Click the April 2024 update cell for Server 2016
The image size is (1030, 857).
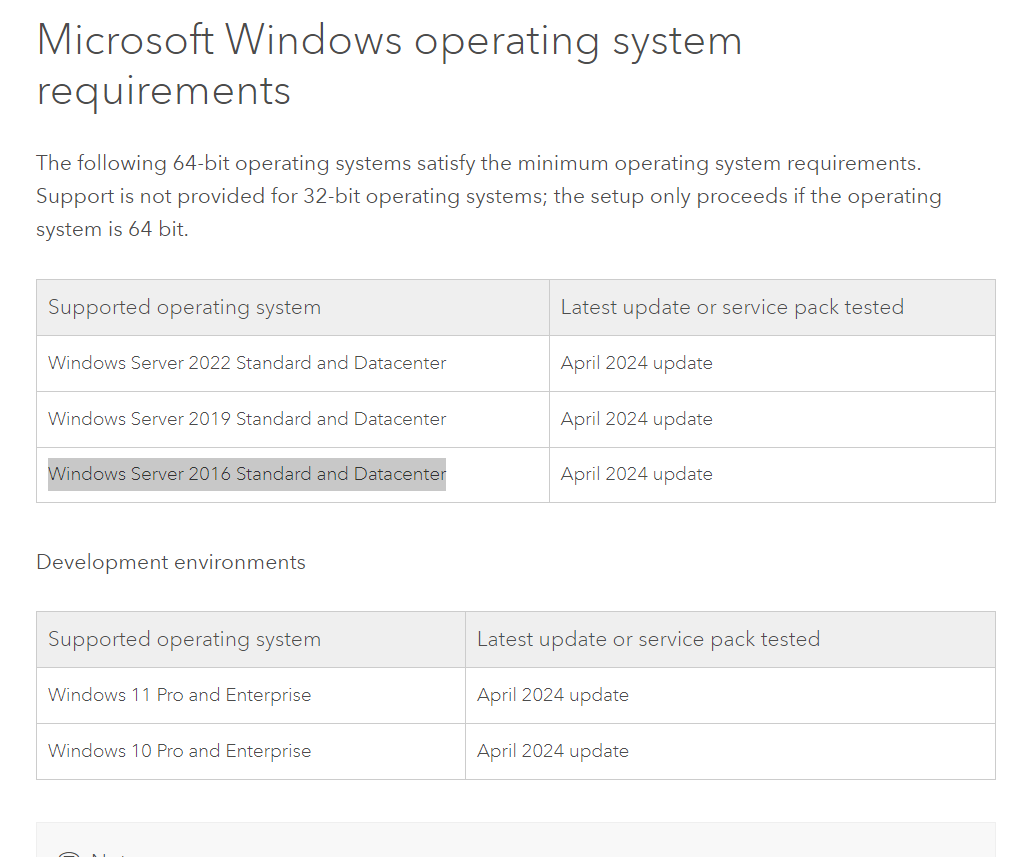[x=637, y=474]
